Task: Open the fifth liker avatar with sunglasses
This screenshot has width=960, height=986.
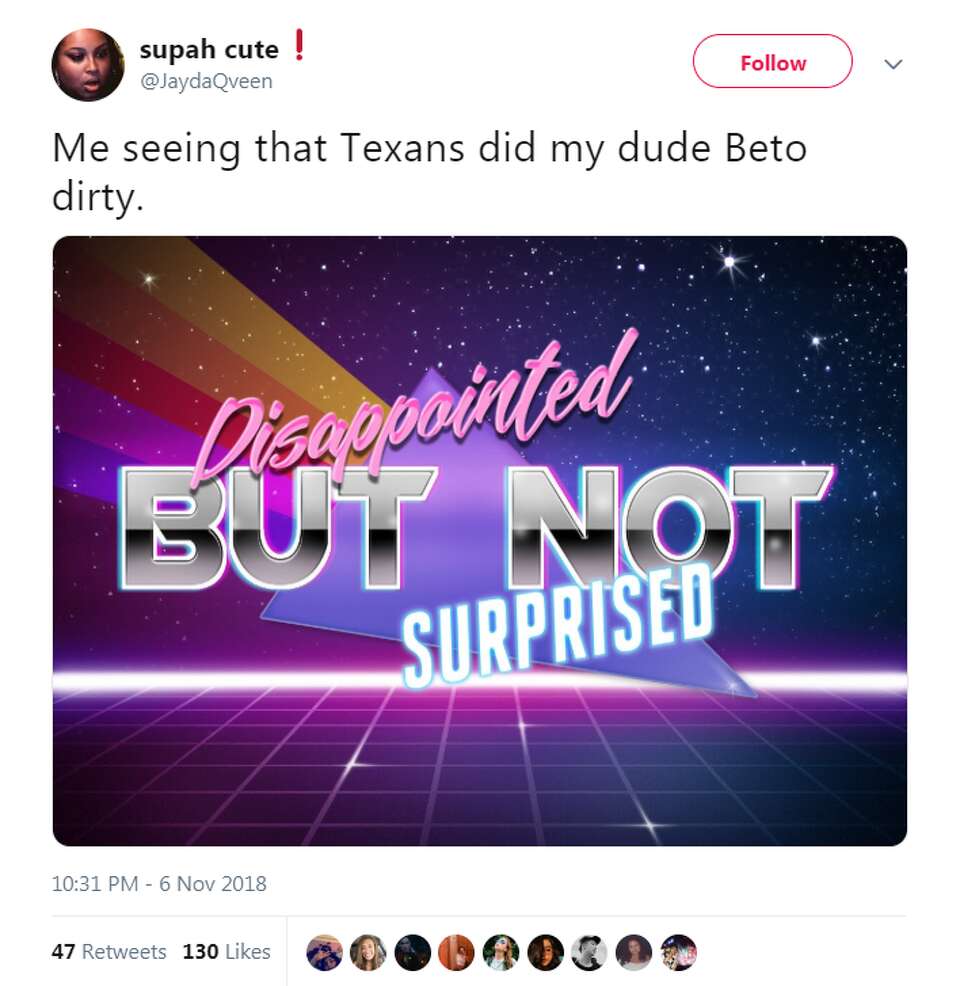Action: pyautogui.click(x=501, y=952)
